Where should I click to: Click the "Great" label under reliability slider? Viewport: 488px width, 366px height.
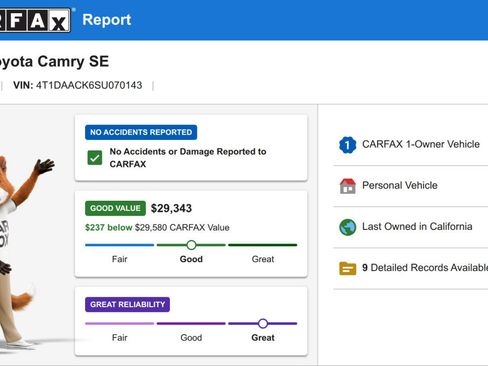pos(263,338)
